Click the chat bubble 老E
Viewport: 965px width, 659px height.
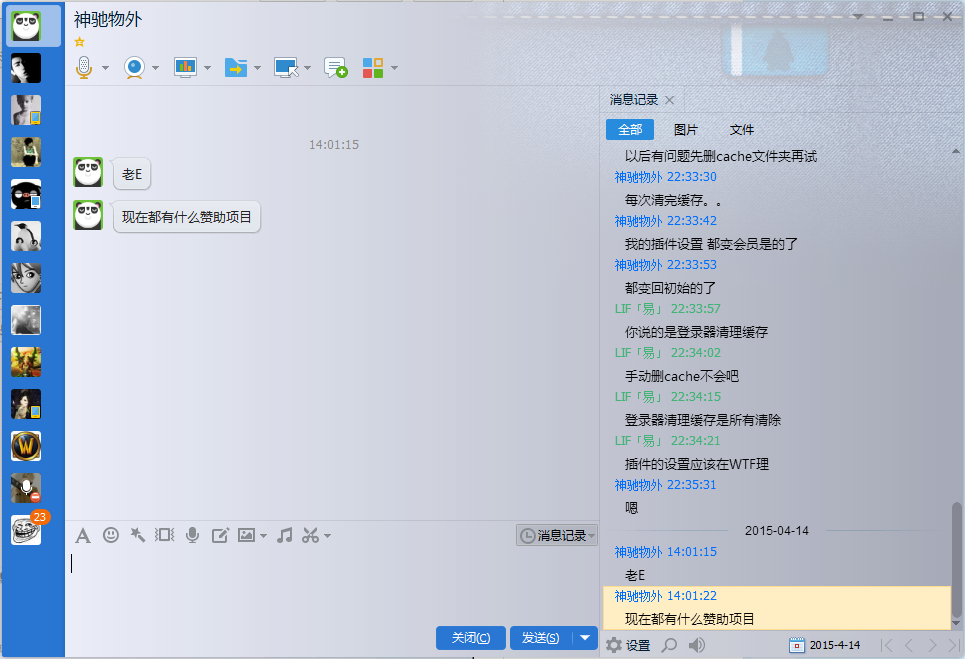click(132, 174)
